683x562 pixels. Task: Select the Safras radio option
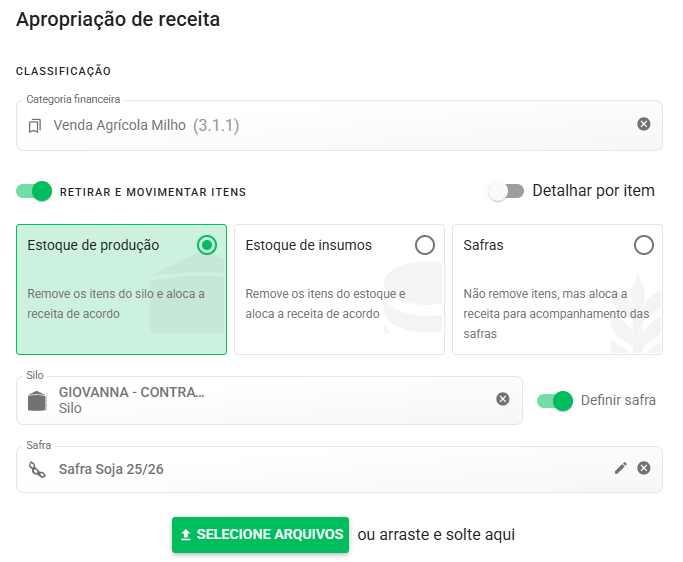coord(643,245)
